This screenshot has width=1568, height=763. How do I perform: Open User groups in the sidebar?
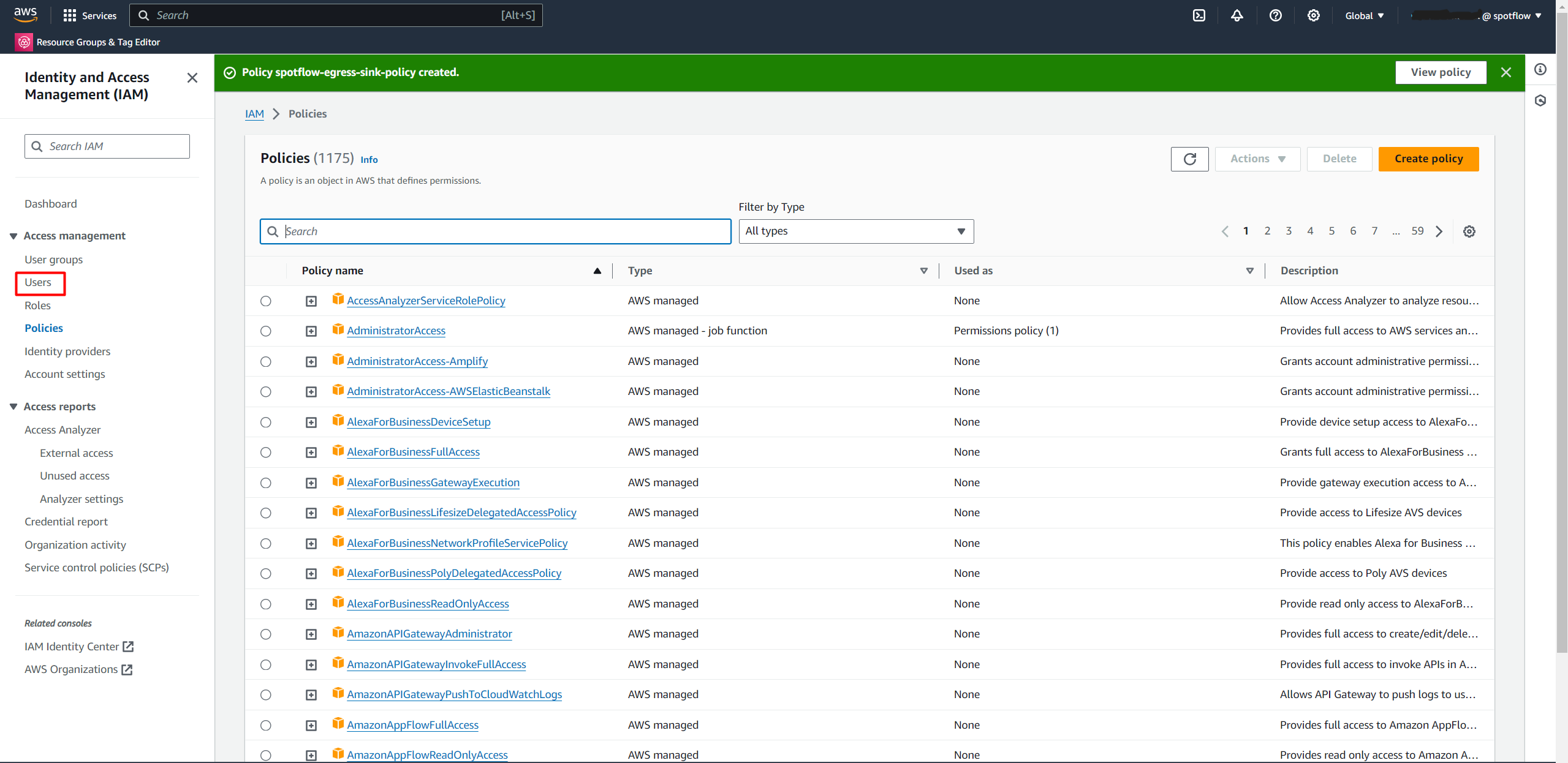[x=53, y=260]
